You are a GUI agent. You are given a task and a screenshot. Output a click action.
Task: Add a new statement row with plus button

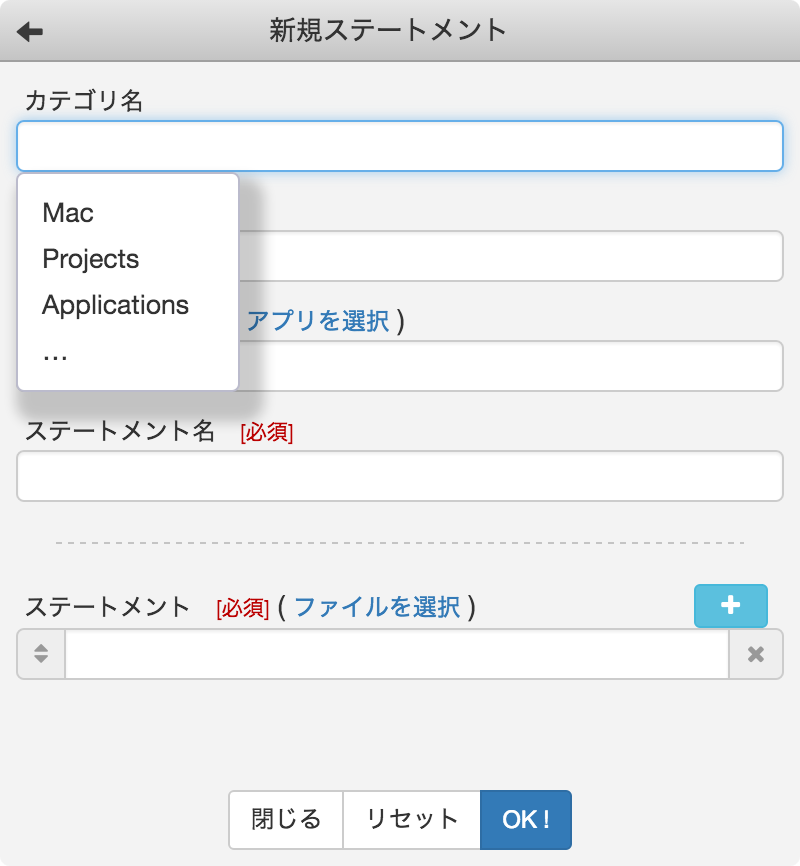tap(730, 605)
